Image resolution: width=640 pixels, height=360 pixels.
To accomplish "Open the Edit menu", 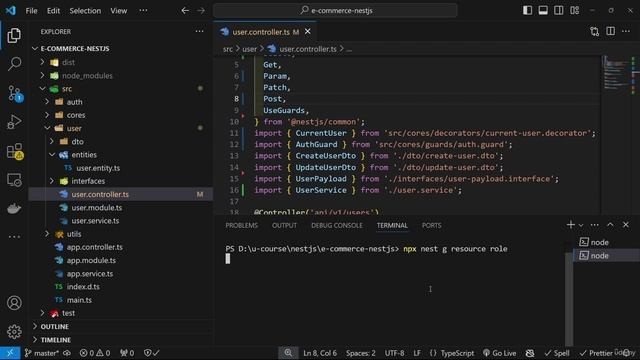I will [53, 11].
